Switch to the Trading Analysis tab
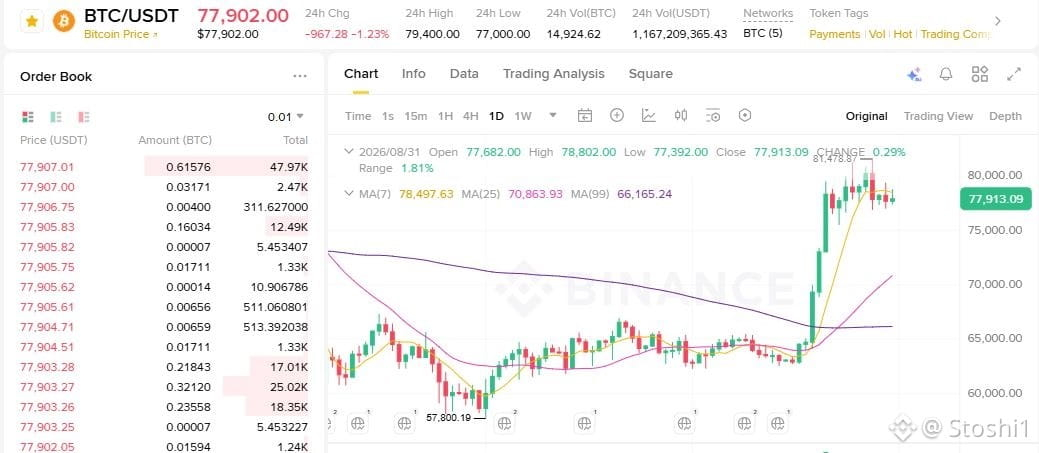This screenshot has width=1039, height=453. (x=553, y=74)
